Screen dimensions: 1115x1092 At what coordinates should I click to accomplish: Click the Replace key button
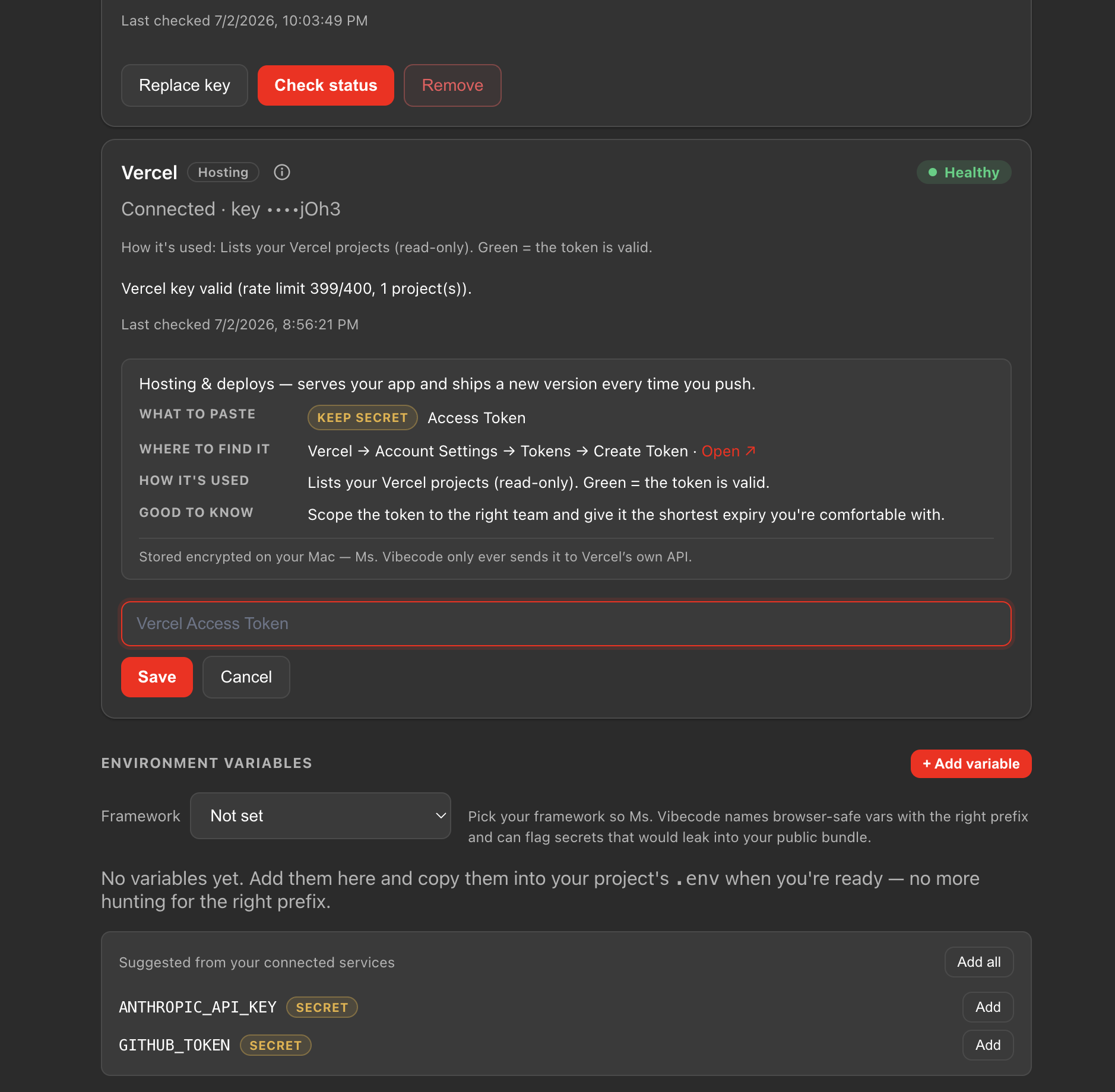point(184,85)
